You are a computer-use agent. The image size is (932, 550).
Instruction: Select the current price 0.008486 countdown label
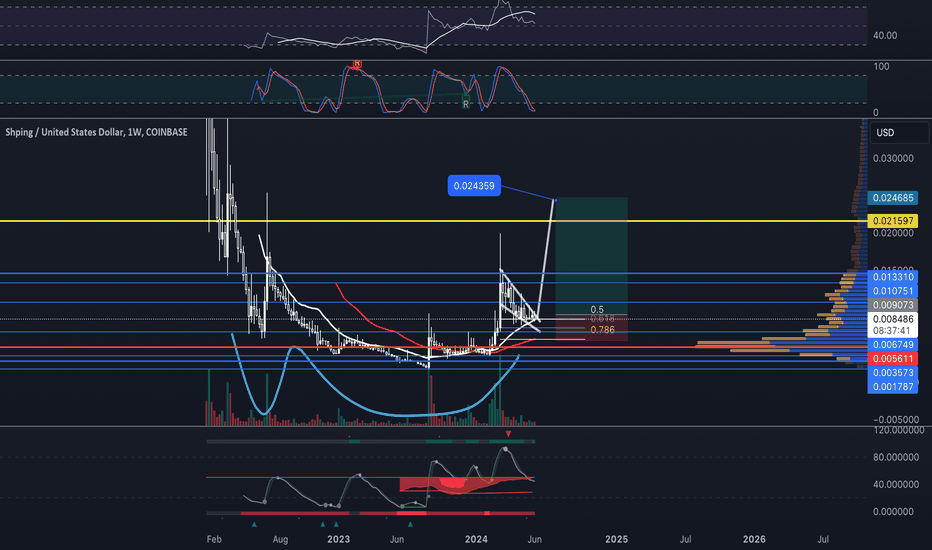coord(893,325)
